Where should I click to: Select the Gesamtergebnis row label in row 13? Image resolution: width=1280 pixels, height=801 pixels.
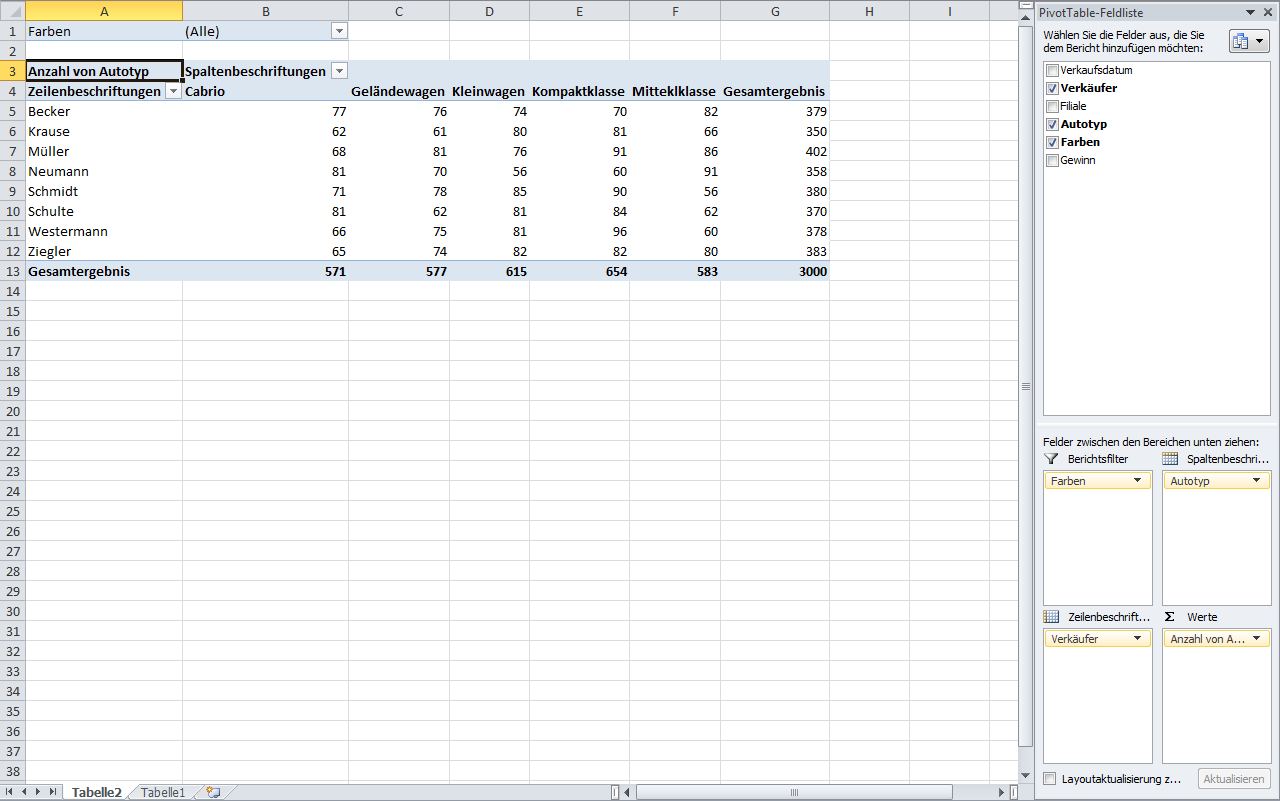coord(104,271)
